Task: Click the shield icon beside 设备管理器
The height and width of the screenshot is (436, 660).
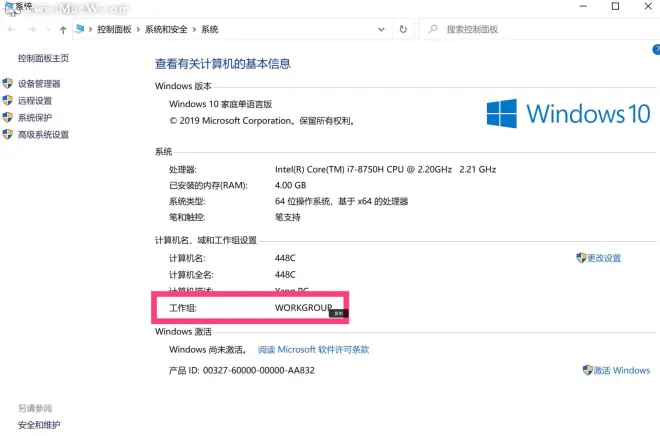Action: pos(8,83)
